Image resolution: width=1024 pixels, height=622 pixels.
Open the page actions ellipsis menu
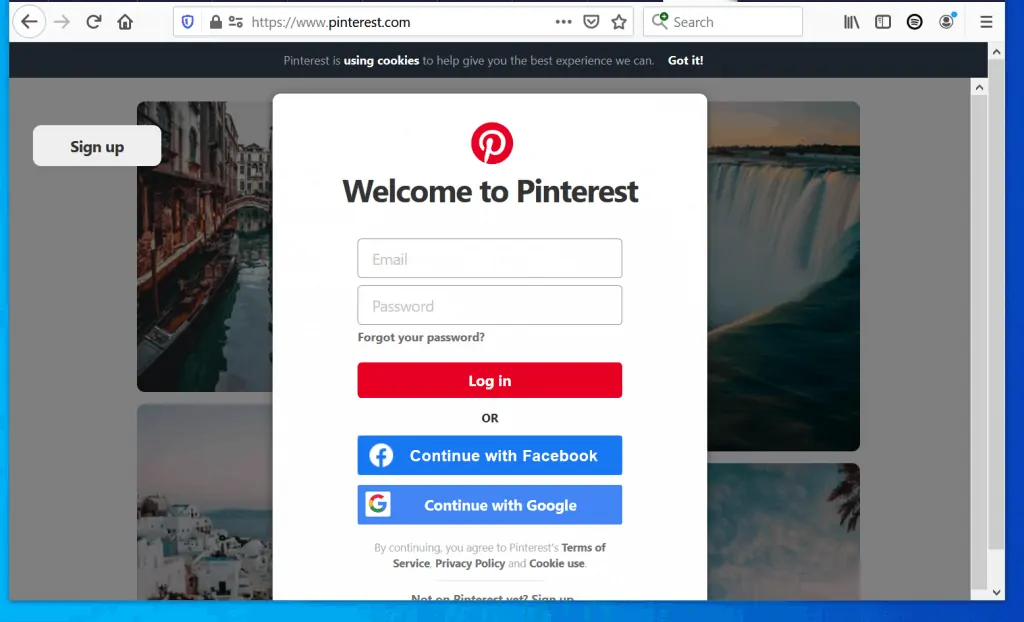(563, 21)
